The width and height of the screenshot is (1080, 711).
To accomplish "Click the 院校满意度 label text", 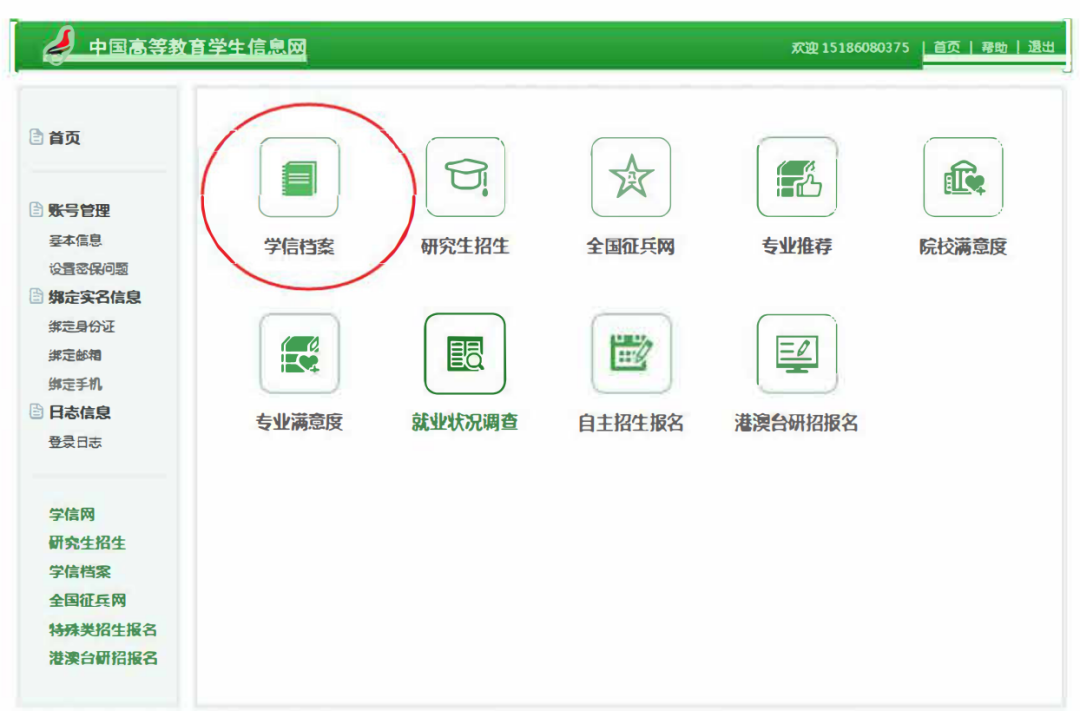I will click(963, 246).
